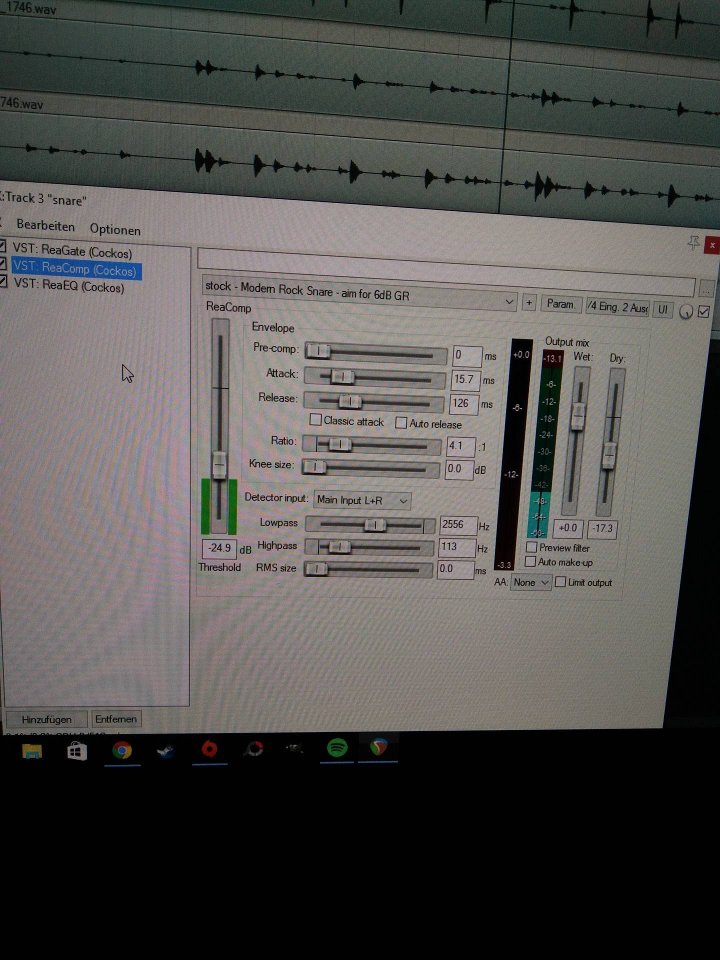Click the Ratio slider

pyautogui.click(x=372, y=445)
